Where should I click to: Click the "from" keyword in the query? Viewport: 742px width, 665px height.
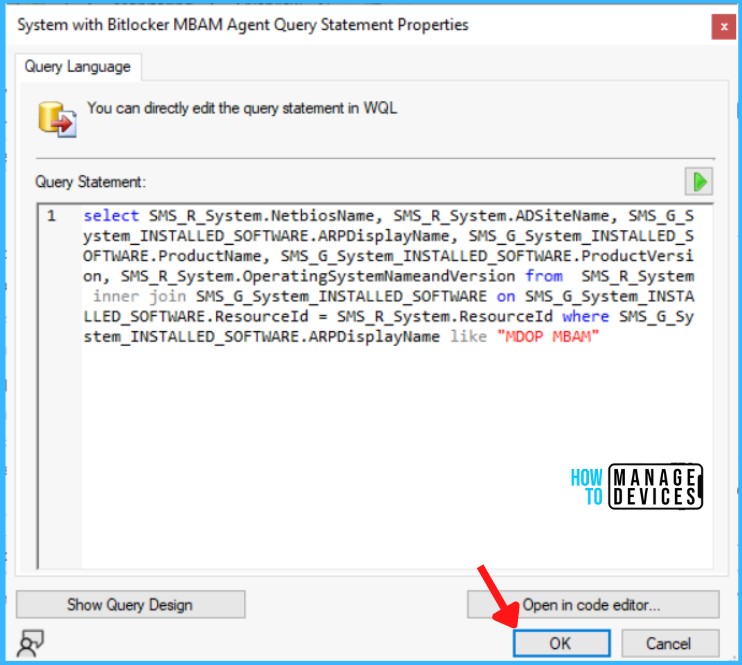(544, 276)
